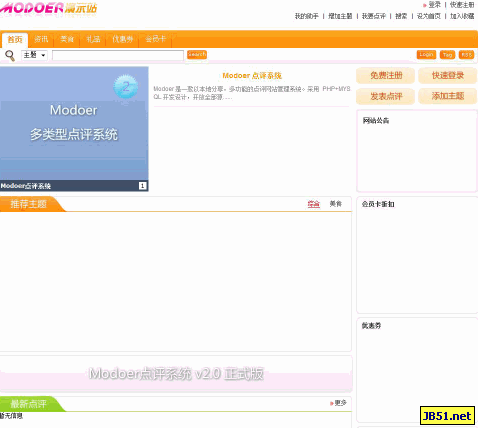The image size is (478, 428).
Task: Open the 会员卡 navigation tab
Action: click(155, 39)
